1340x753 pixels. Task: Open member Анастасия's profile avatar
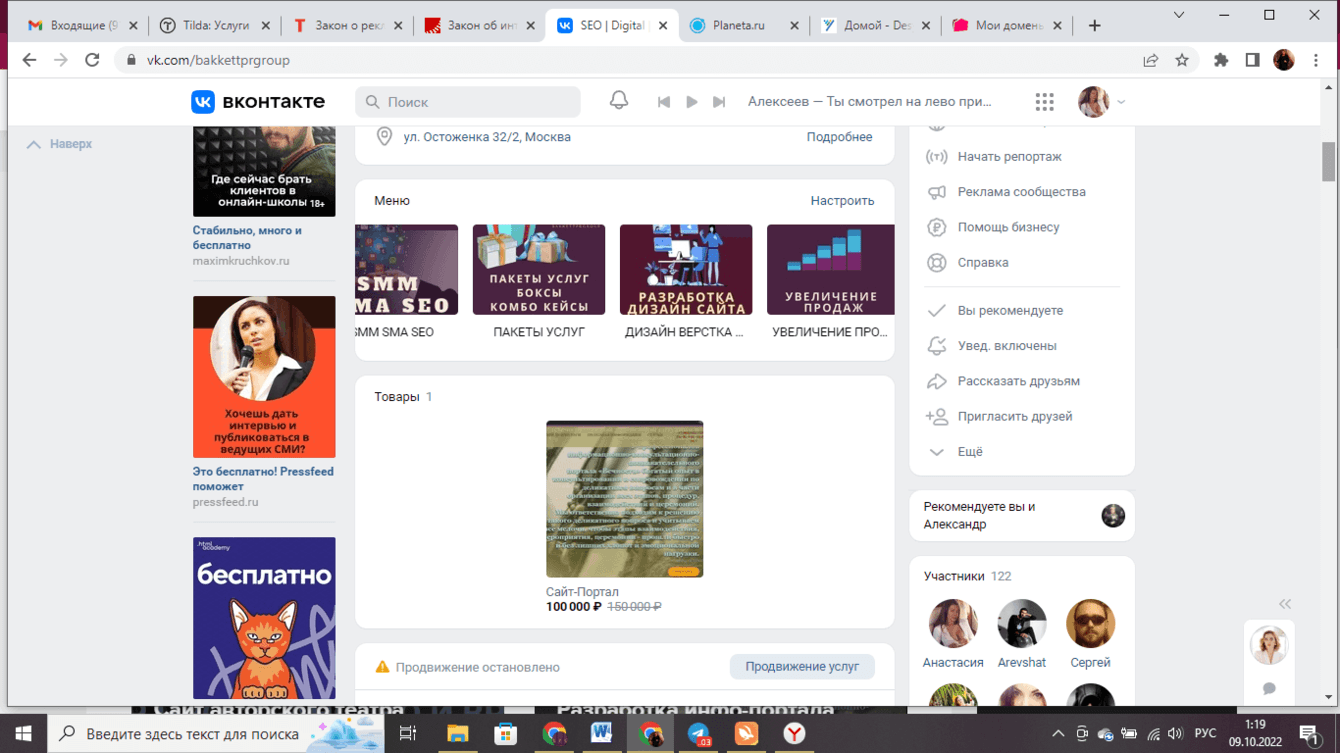[x=953, y=624]
